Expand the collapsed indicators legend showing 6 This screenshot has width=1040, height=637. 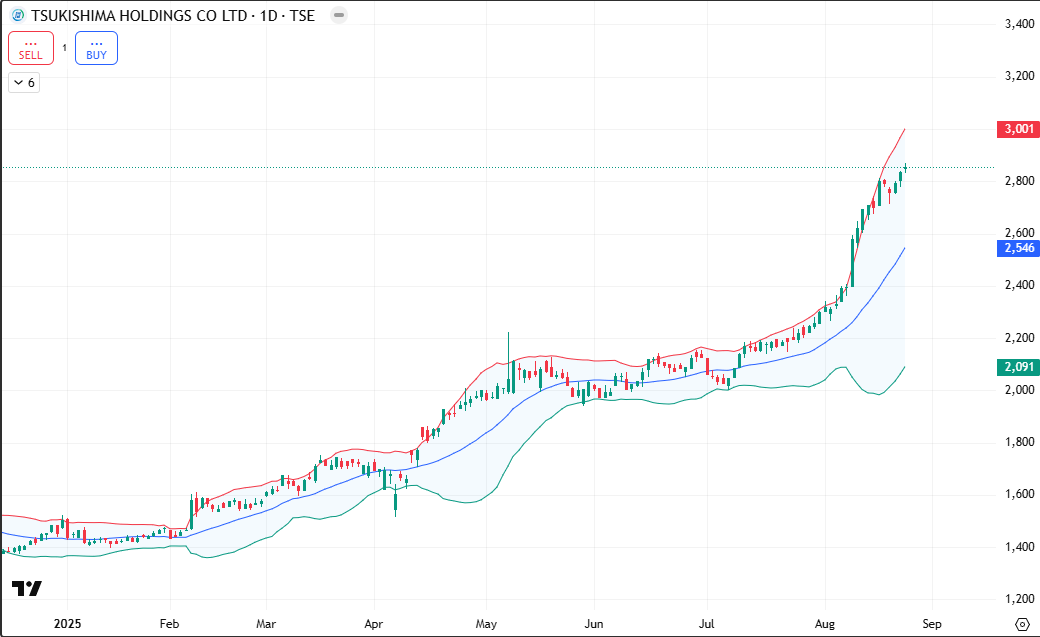coord(24,83)
